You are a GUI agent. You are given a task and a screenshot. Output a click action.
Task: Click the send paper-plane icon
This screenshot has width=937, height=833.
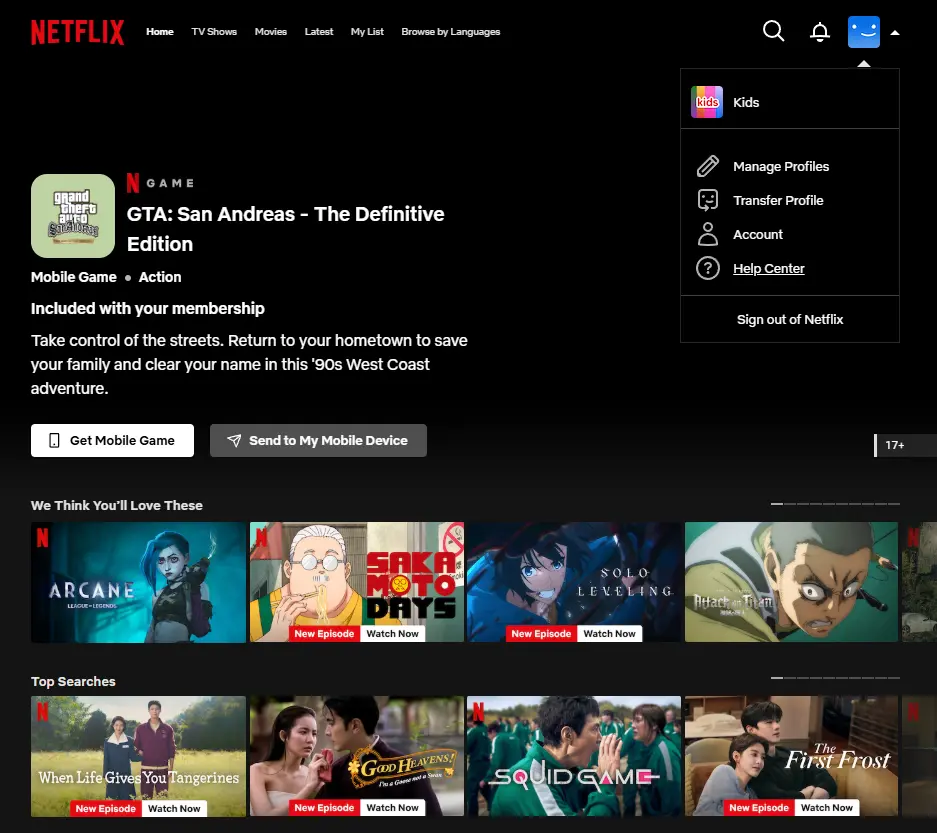[x=234, y=440]
